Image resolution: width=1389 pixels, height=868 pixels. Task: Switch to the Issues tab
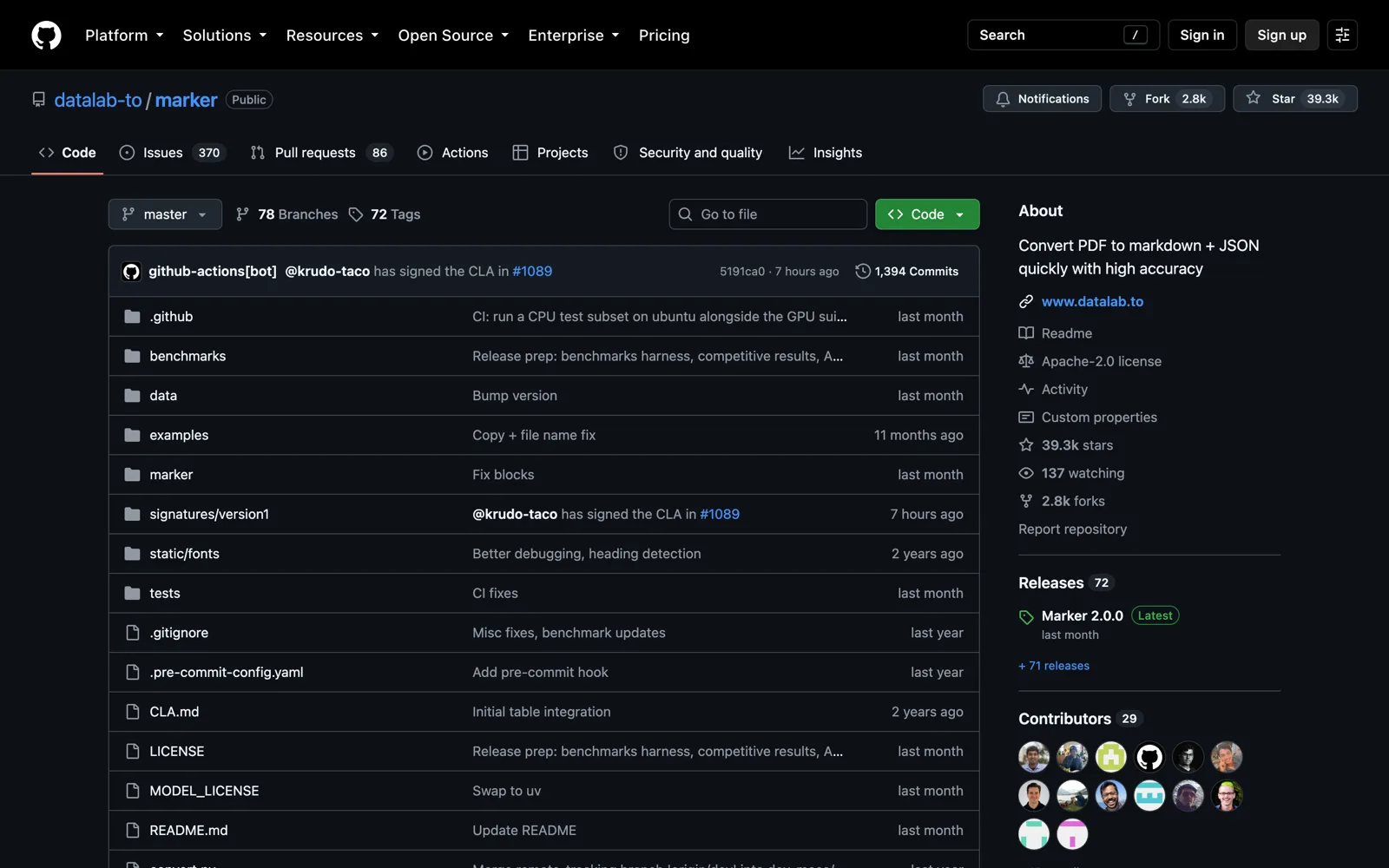pos(172,153)
